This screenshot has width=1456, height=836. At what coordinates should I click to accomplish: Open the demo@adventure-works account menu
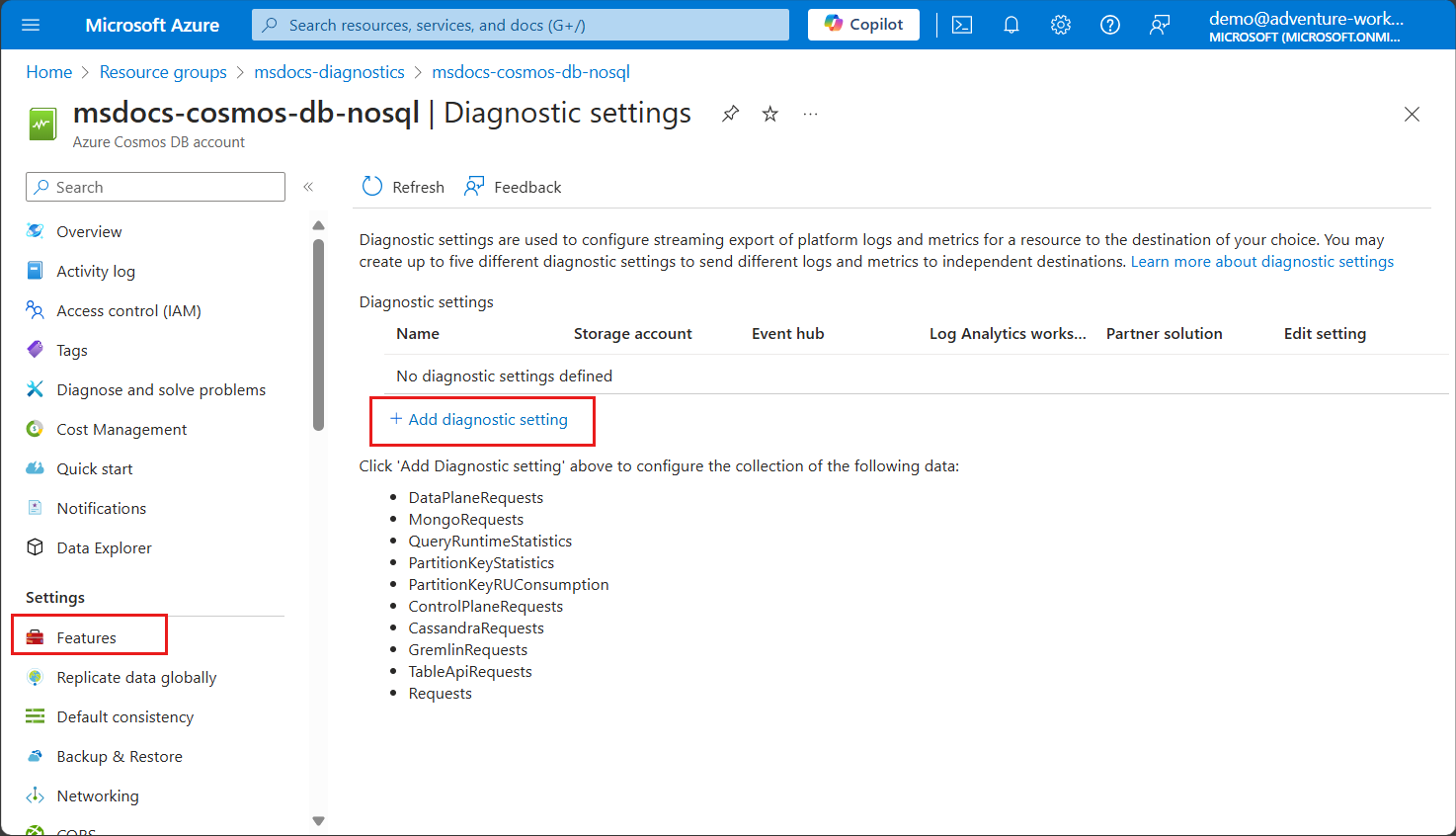point(1306,26)
